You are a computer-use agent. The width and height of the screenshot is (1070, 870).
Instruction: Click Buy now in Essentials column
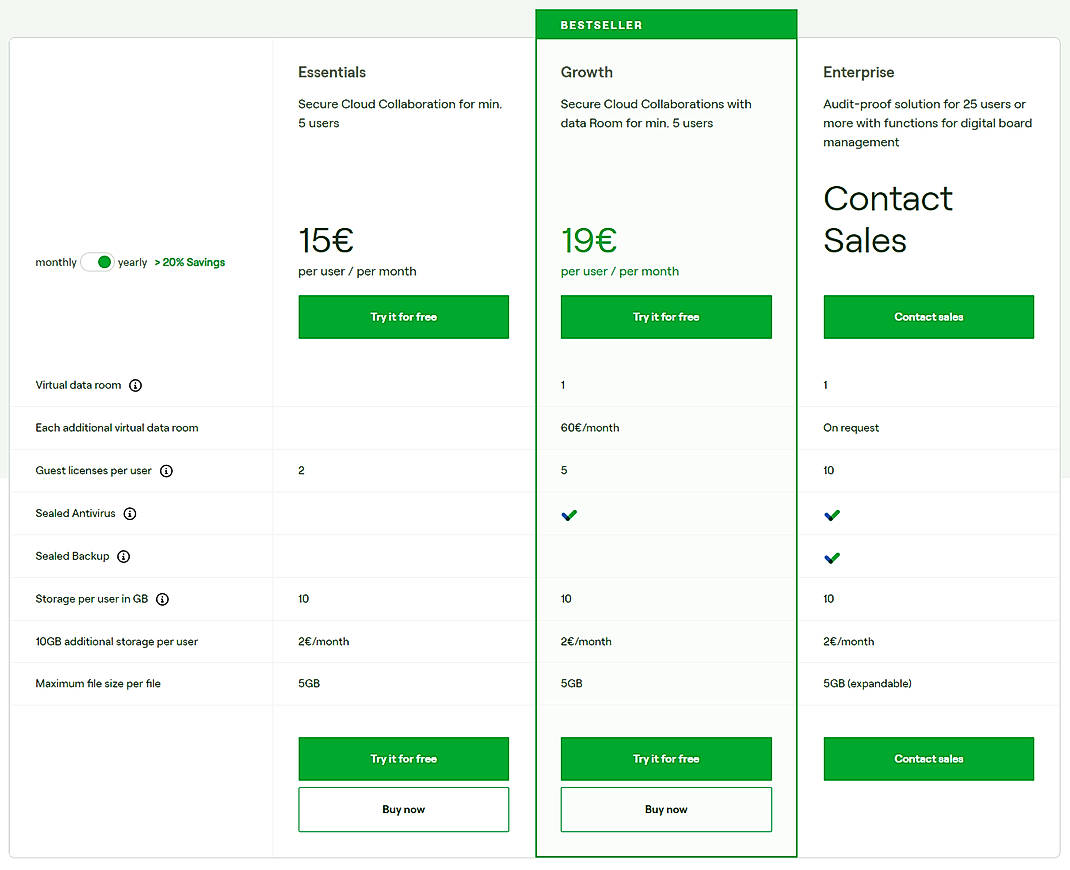click(x=403, y=809)
